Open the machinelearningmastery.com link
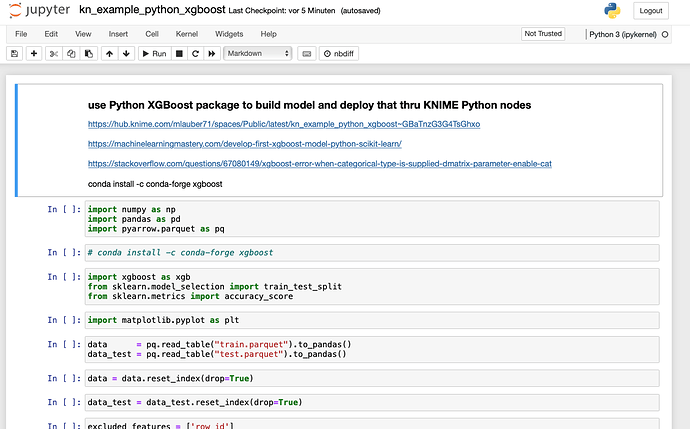 tap(245, 144)
